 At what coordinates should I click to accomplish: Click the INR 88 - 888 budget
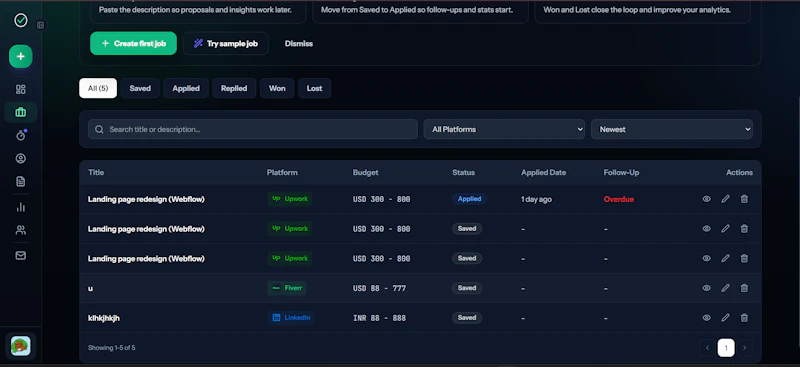coord(379,318)
